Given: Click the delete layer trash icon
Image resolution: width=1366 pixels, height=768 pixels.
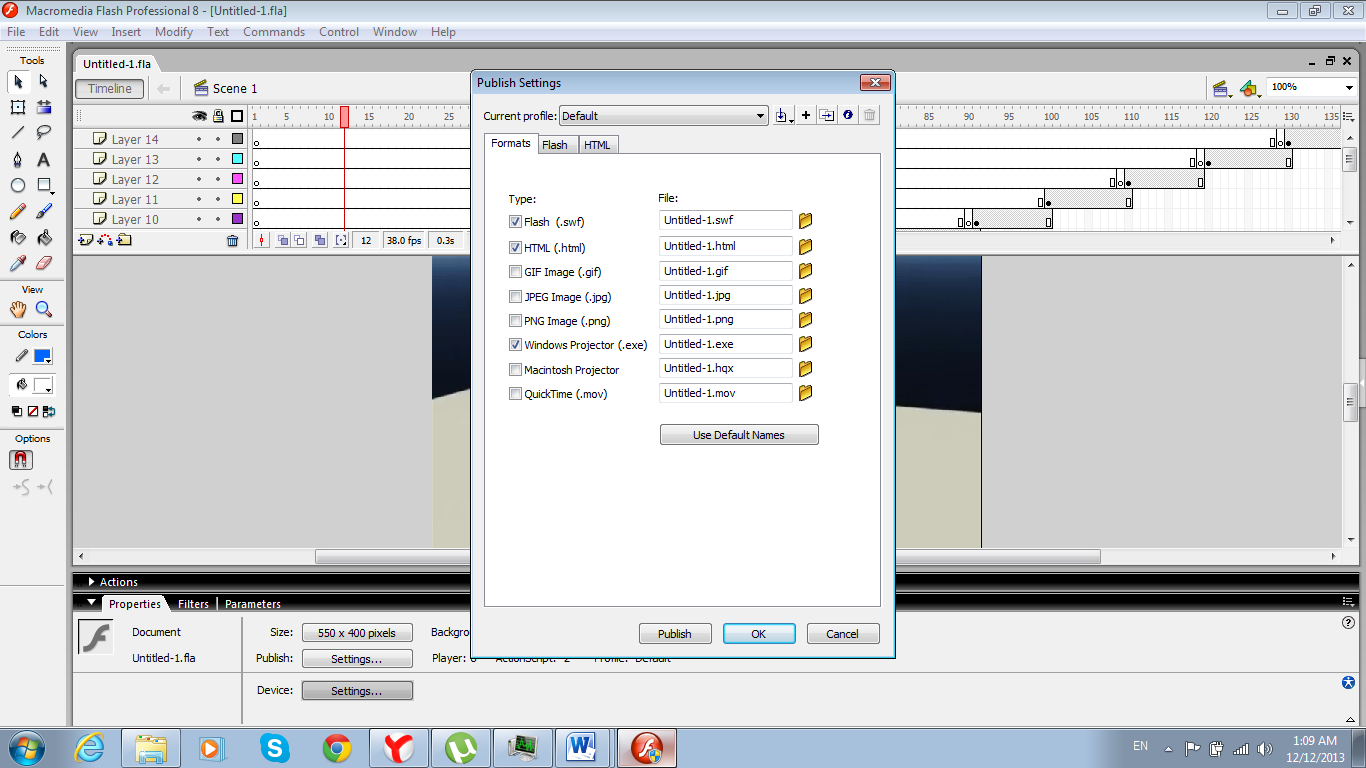Looking at the screenshot, I should click(x=233, y=240).
